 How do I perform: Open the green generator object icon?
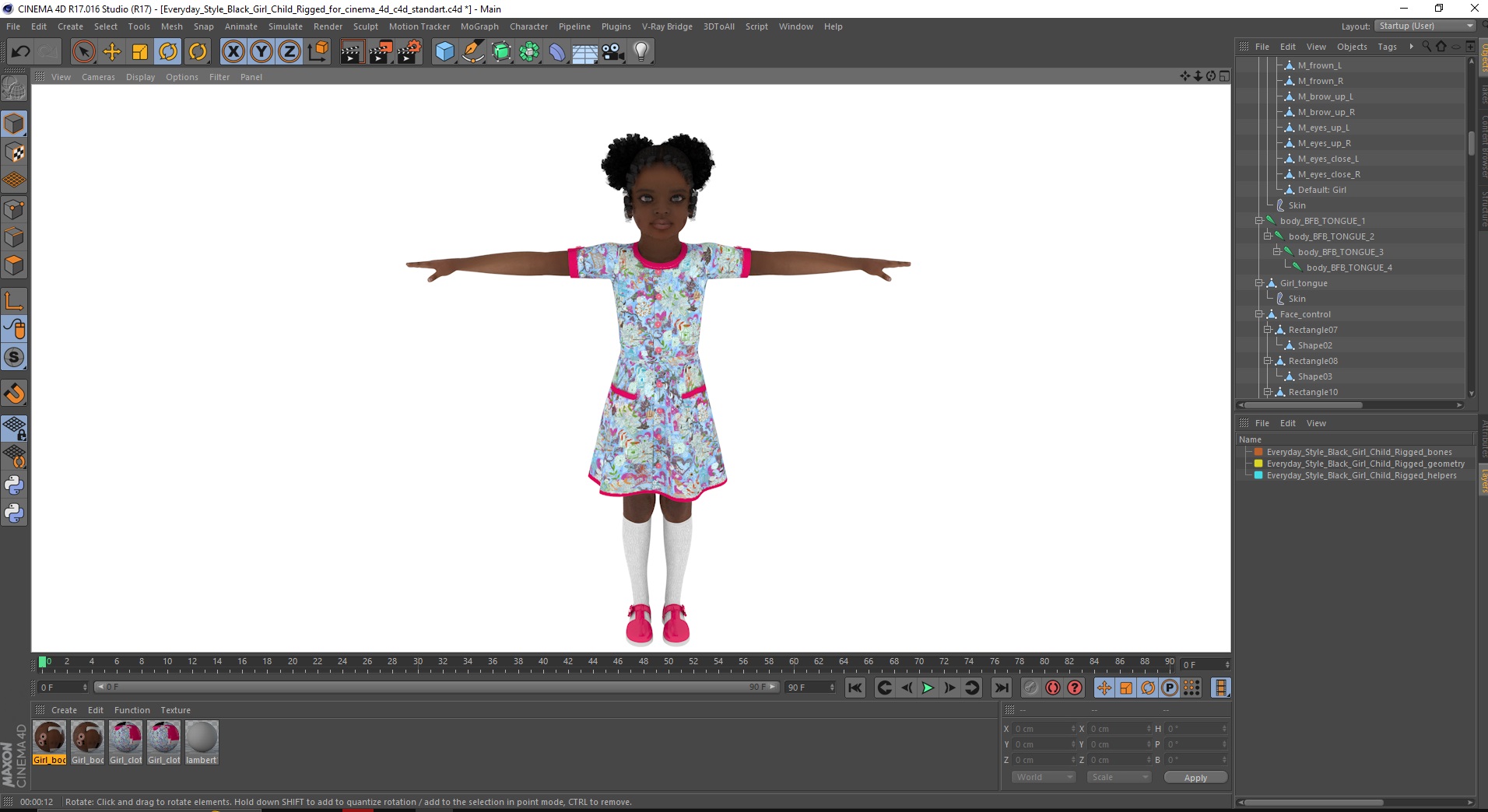click(502, 52)
